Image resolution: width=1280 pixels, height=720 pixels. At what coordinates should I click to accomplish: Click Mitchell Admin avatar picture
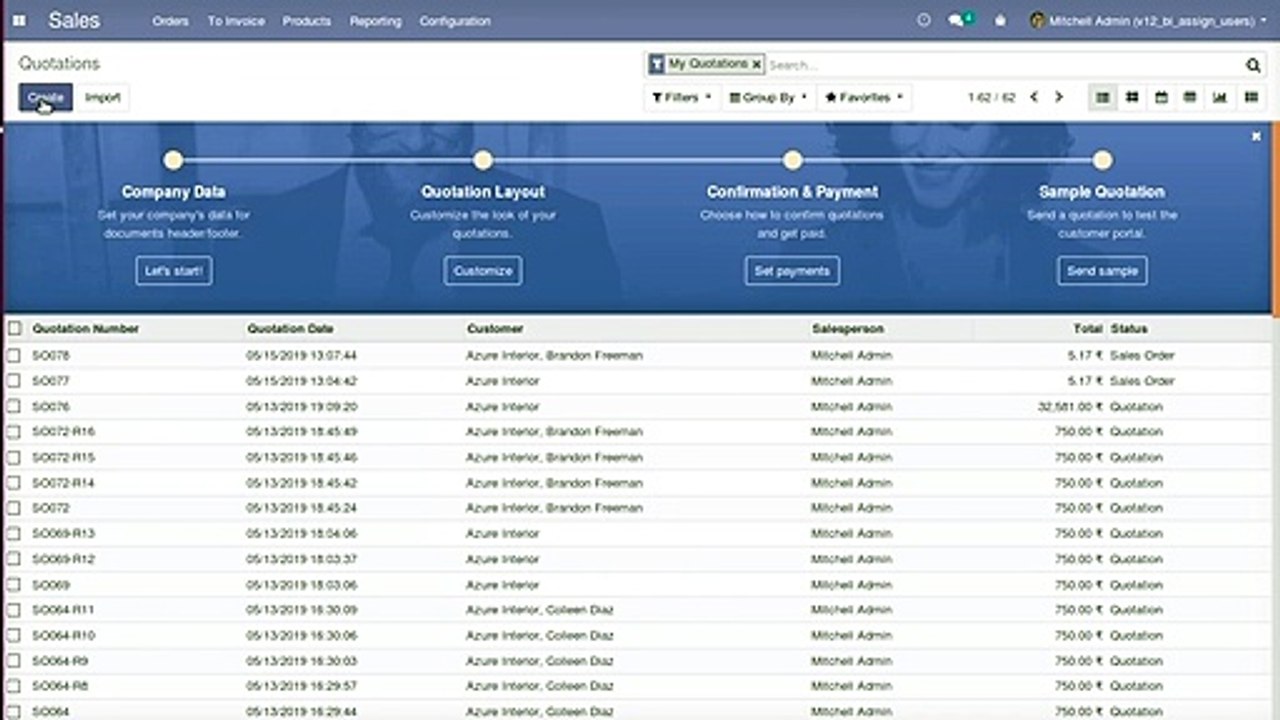pyautogui.click(x=1037, y=20)
